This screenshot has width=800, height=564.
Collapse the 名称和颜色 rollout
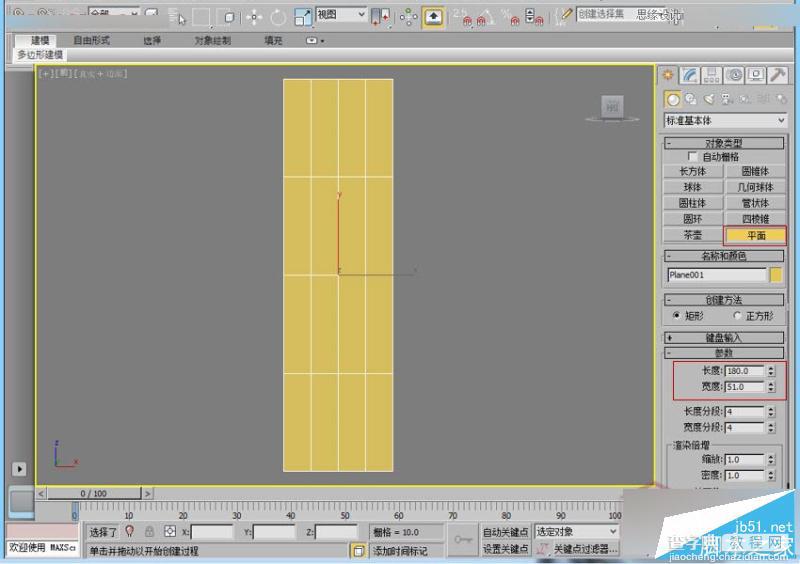point(723,255)
